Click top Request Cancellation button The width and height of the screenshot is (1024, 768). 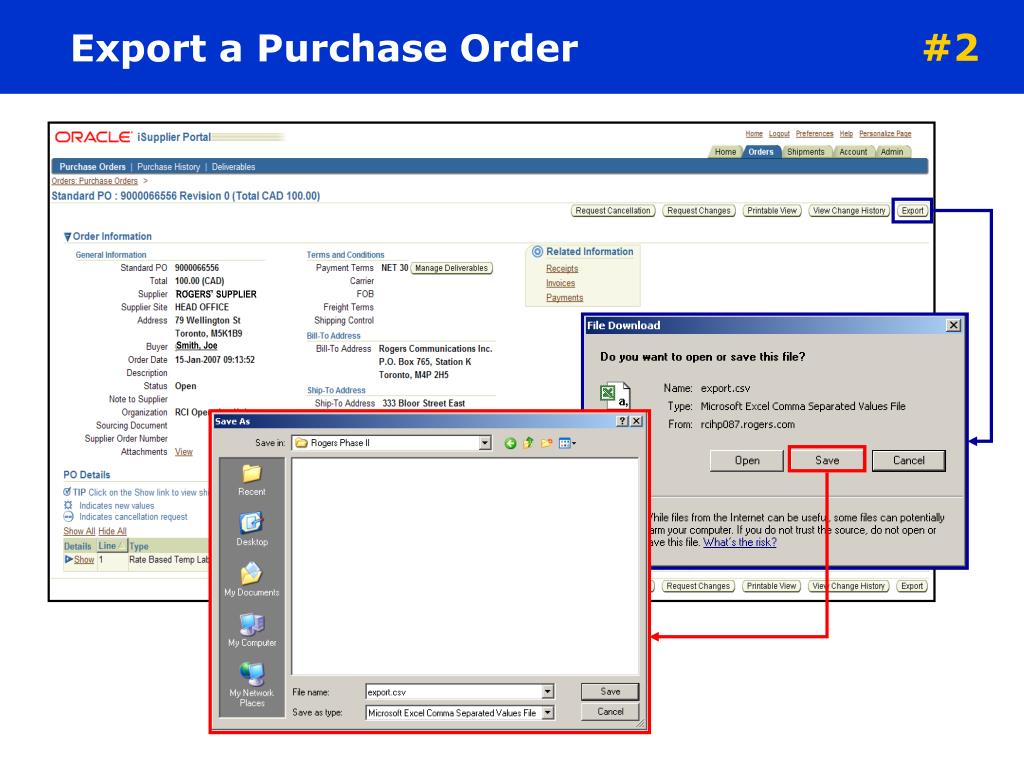coord(613,211)
